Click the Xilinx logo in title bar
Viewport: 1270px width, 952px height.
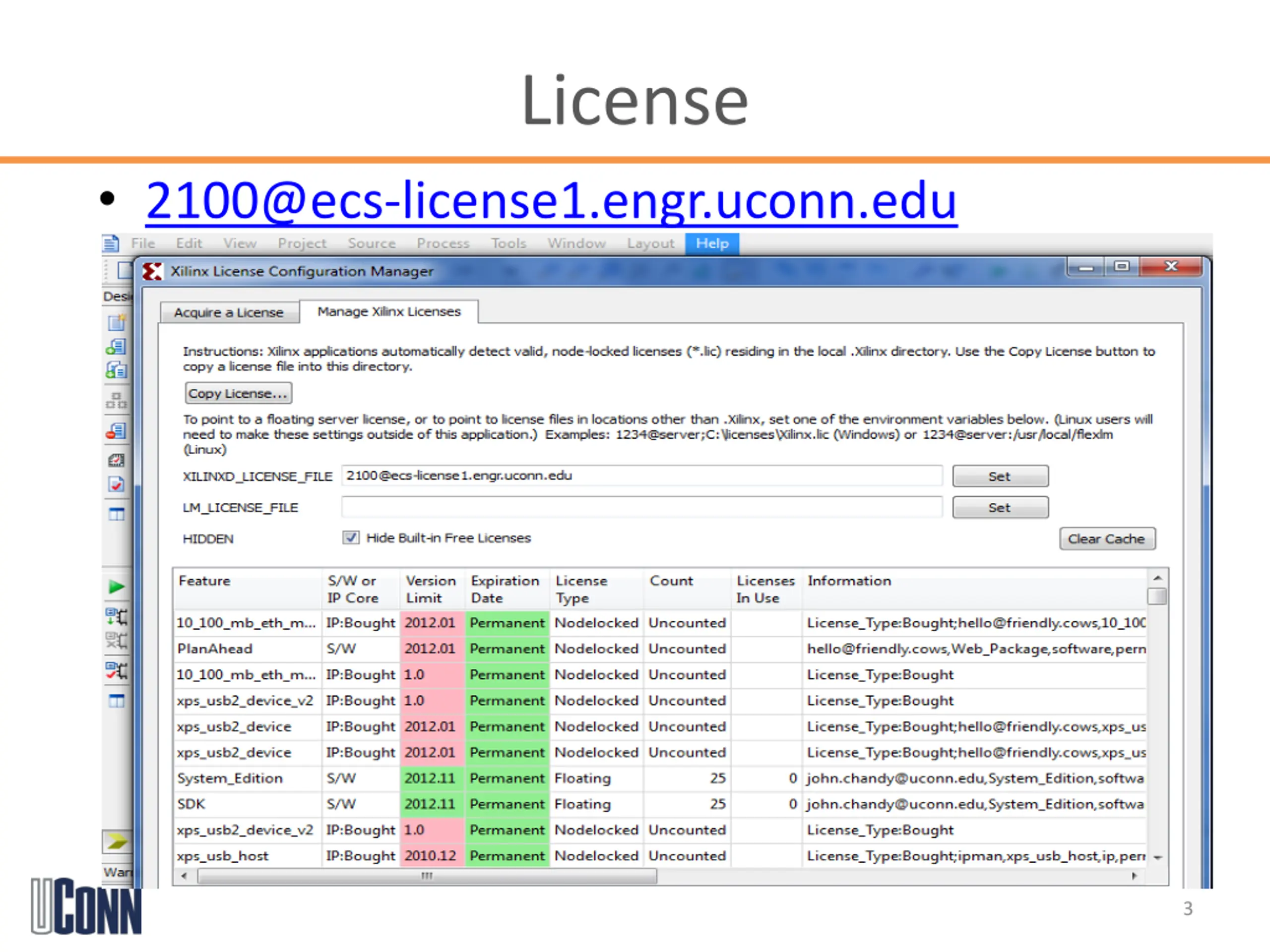click(x=153, y=271)
